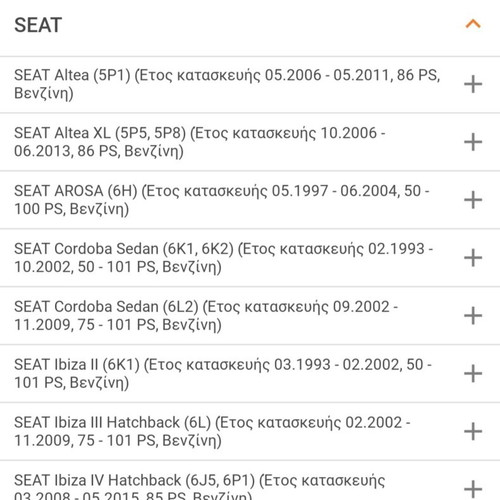Screen dimensions: 500x500
Task: Expand Ibiza III Hatchback (6L) plus icon
Action: (x=473, y=431)
